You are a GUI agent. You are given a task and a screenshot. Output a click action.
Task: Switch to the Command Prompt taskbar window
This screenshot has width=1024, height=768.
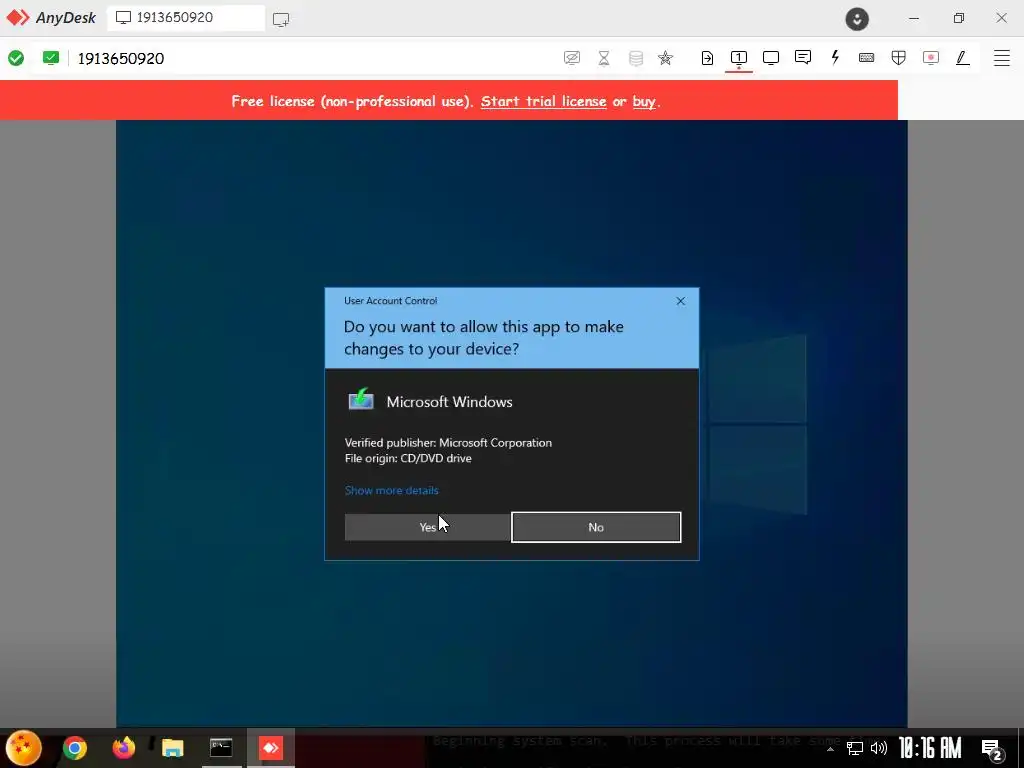221,748
